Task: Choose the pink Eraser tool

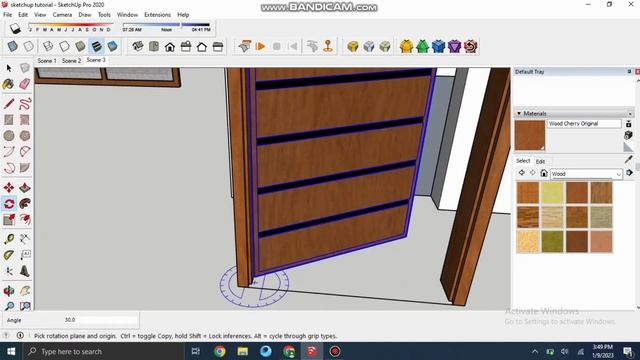Action: coord(25,84)
